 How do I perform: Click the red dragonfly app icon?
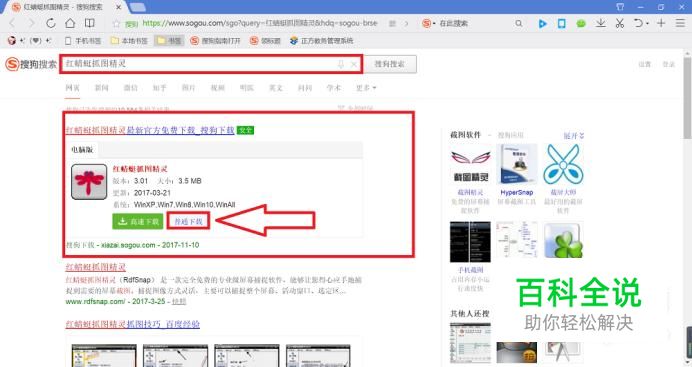coord(89,182)
